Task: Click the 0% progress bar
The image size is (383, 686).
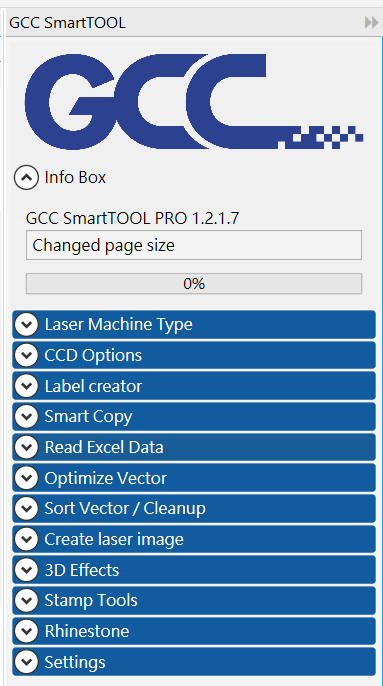Action: [194, 284]
